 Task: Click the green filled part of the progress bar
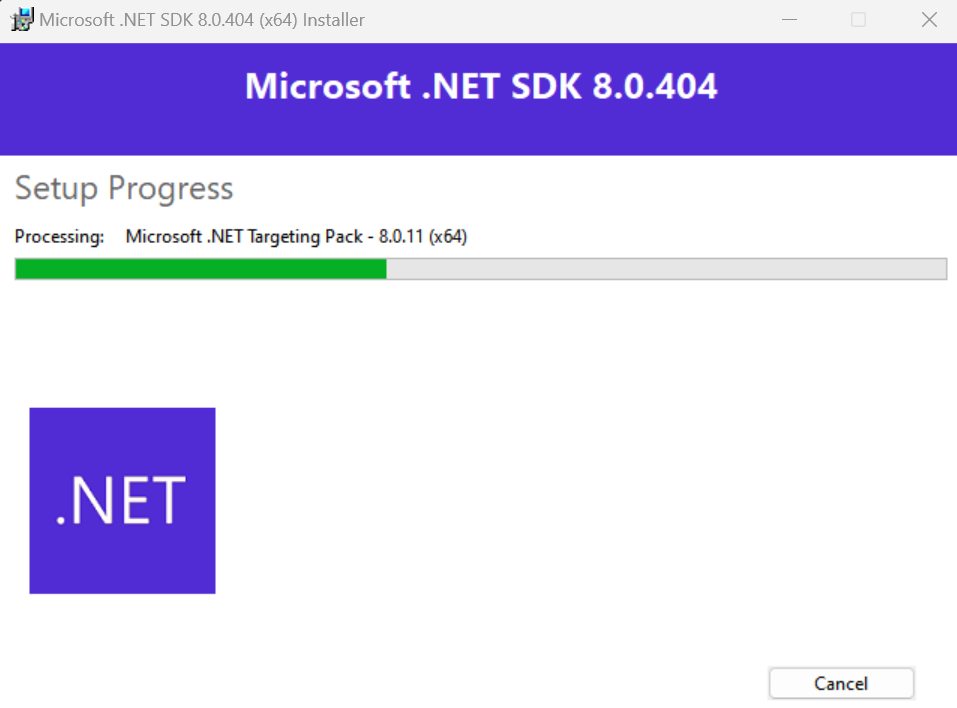tap(201, 269)
